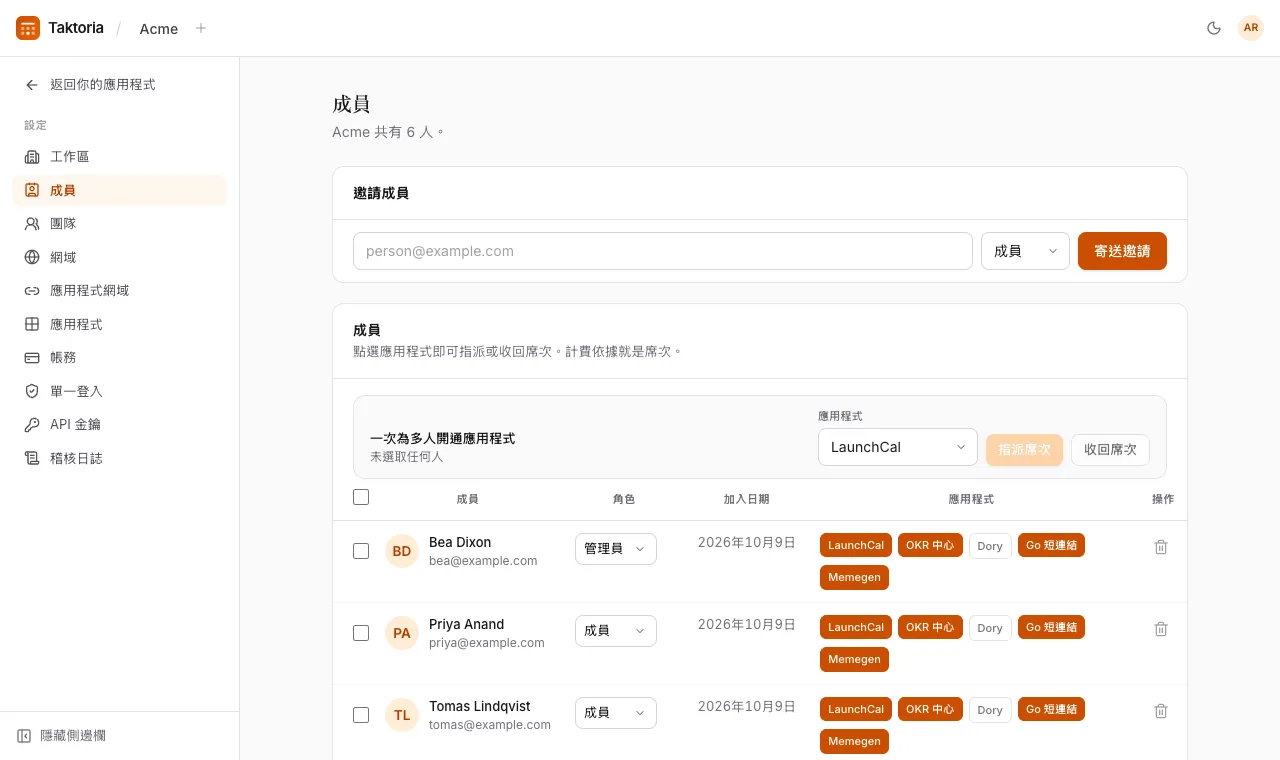The width and height of the screenshot is (1280, 760).
Task: Change Bea Dixon's 管理員 role dropdown
Action: (616, 549)
